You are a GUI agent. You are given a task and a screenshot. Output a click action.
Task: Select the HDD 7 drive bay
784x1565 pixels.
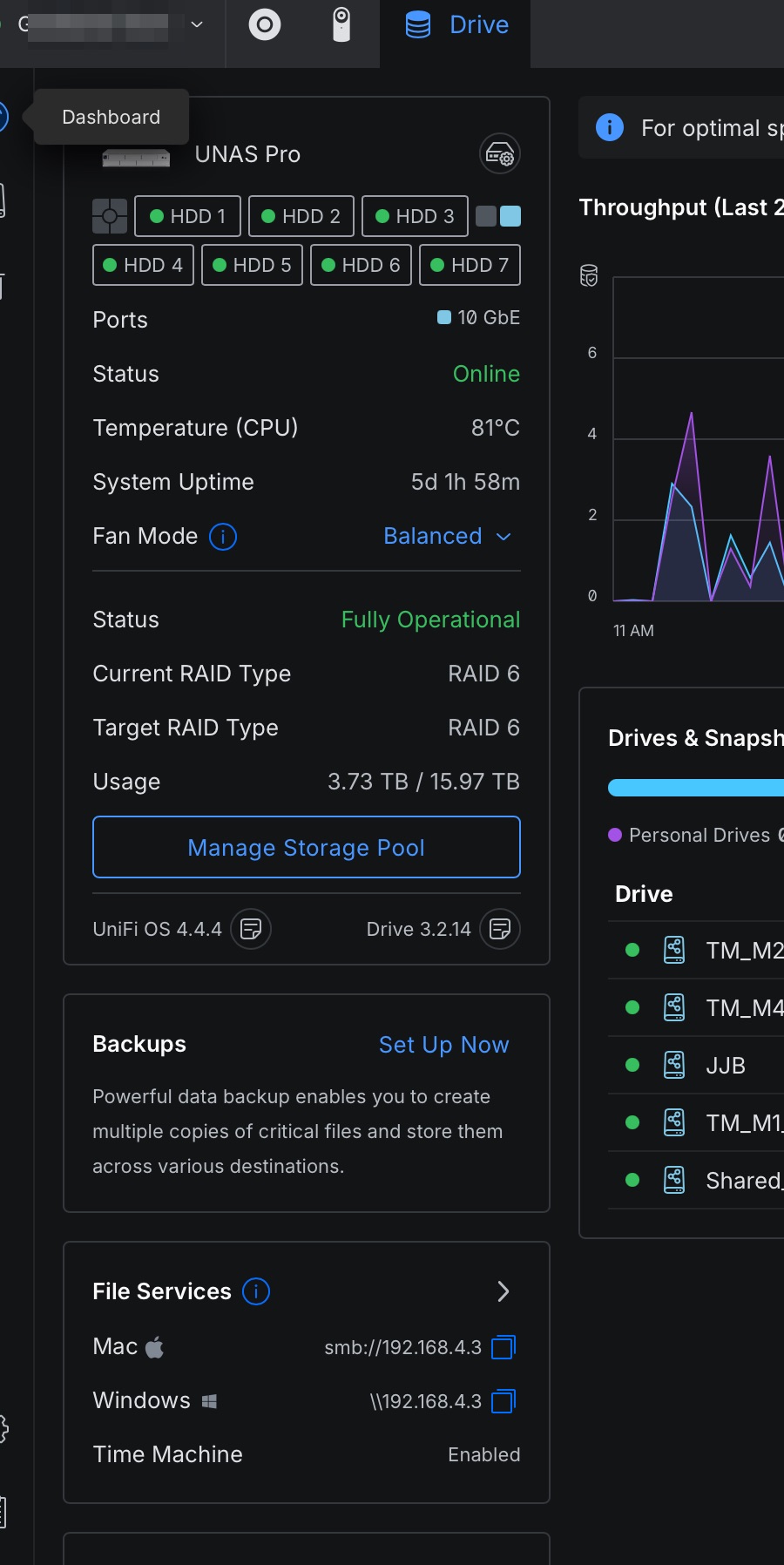(470, 265)
